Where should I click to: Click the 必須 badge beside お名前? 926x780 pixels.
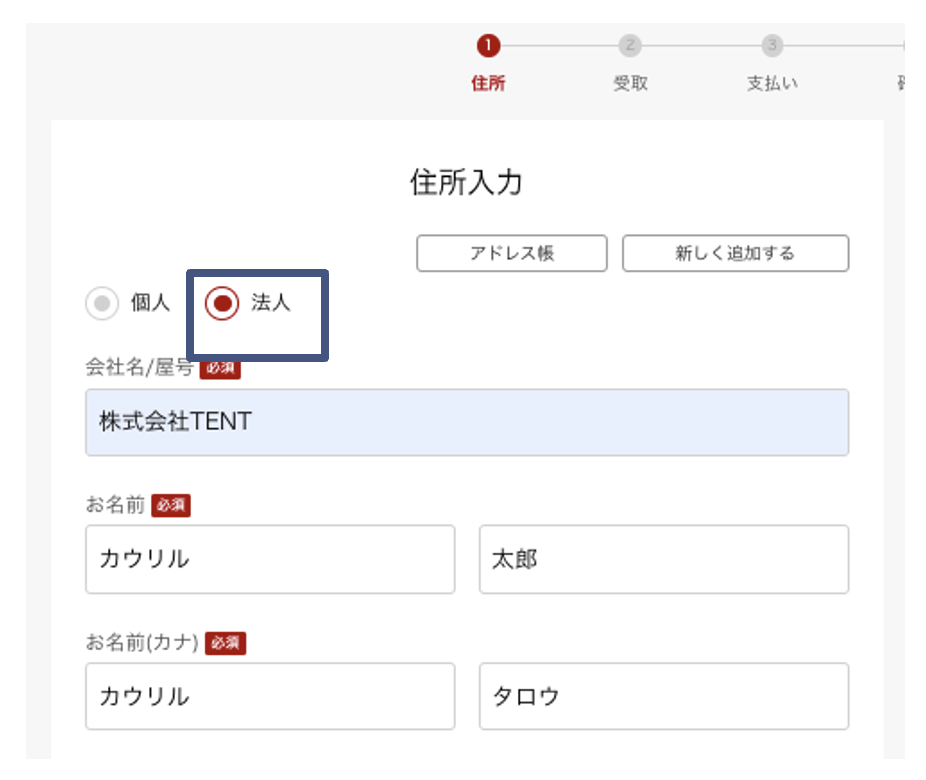[171, 506]
